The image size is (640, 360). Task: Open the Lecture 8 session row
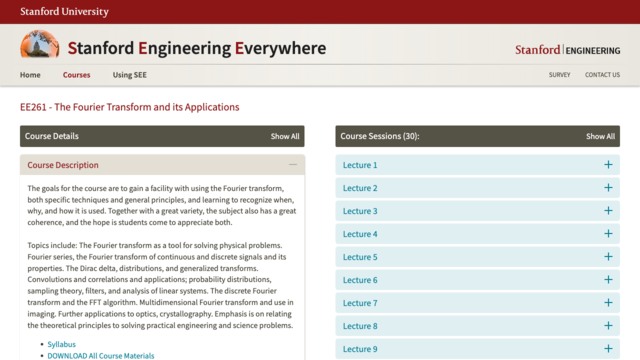pos(478,326)
